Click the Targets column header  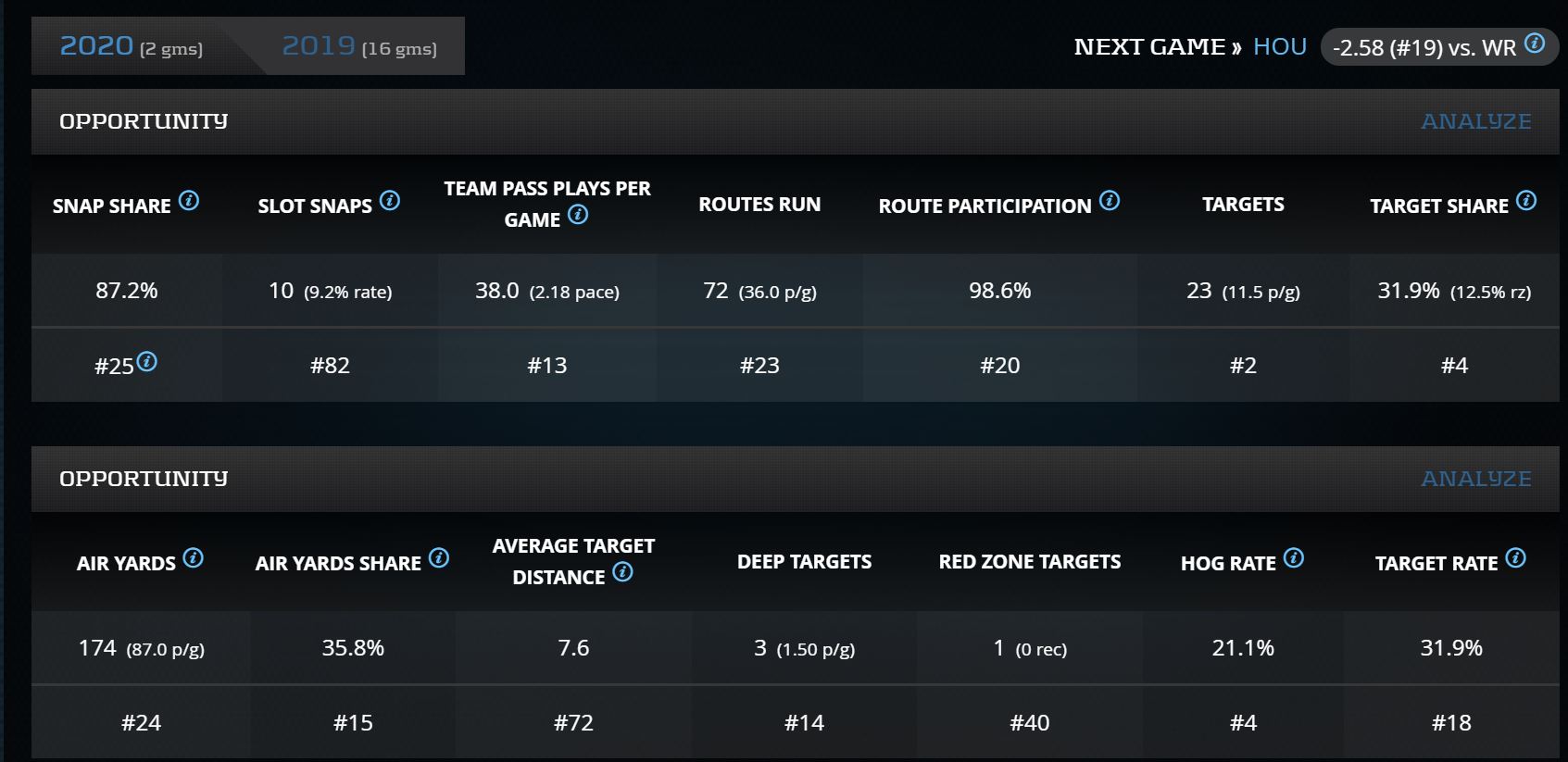[x=1243, y=205]
